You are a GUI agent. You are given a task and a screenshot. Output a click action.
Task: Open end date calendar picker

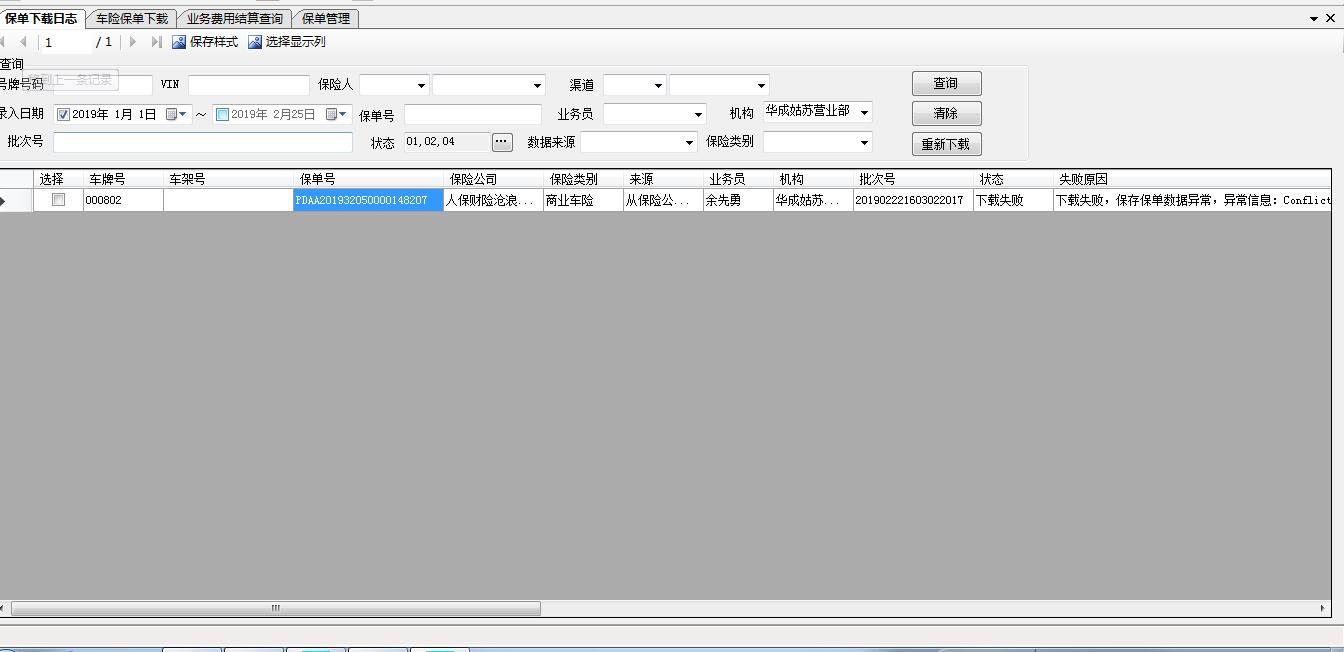coord(337,115)
